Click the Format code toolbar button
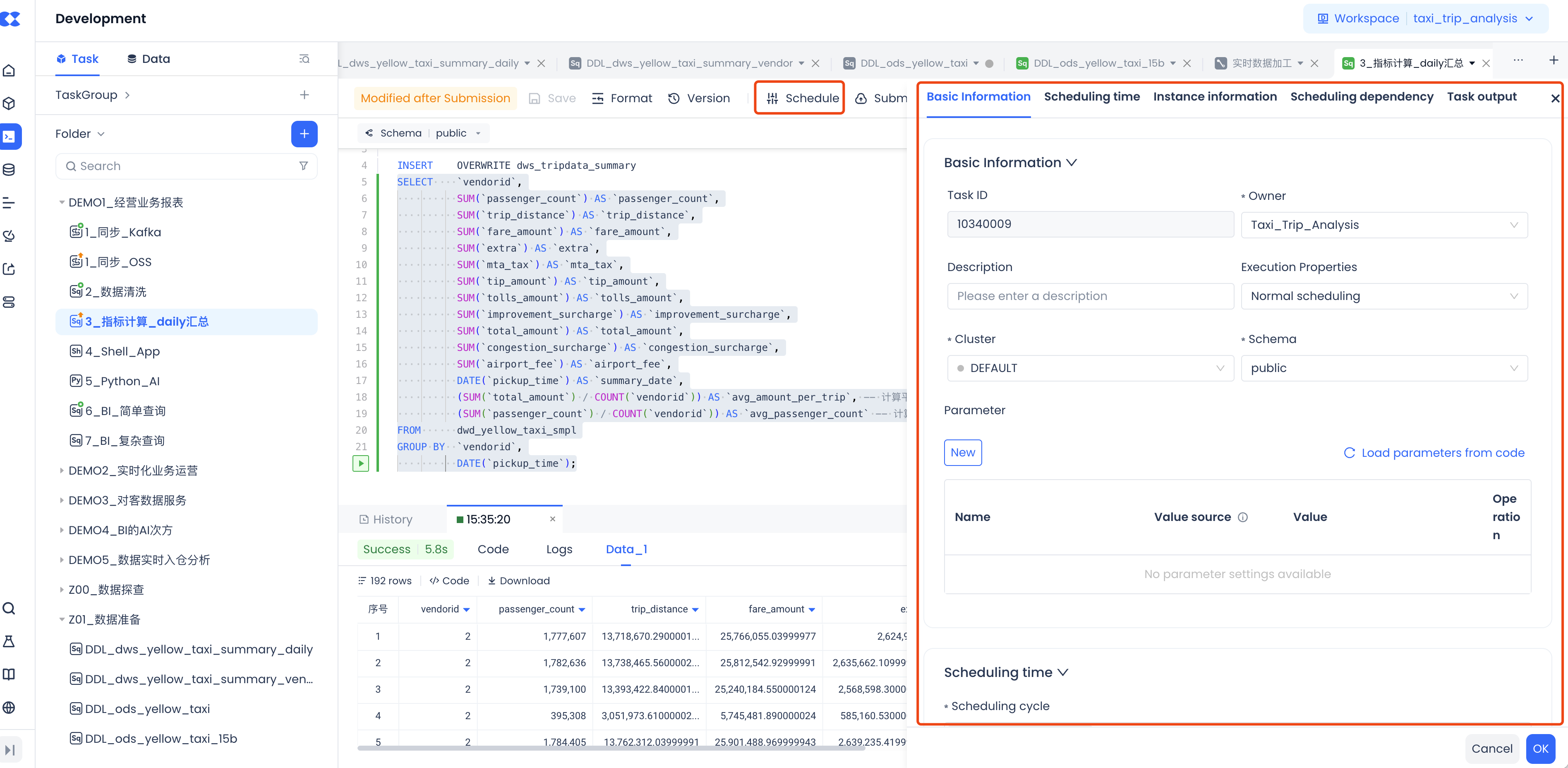 621,98
